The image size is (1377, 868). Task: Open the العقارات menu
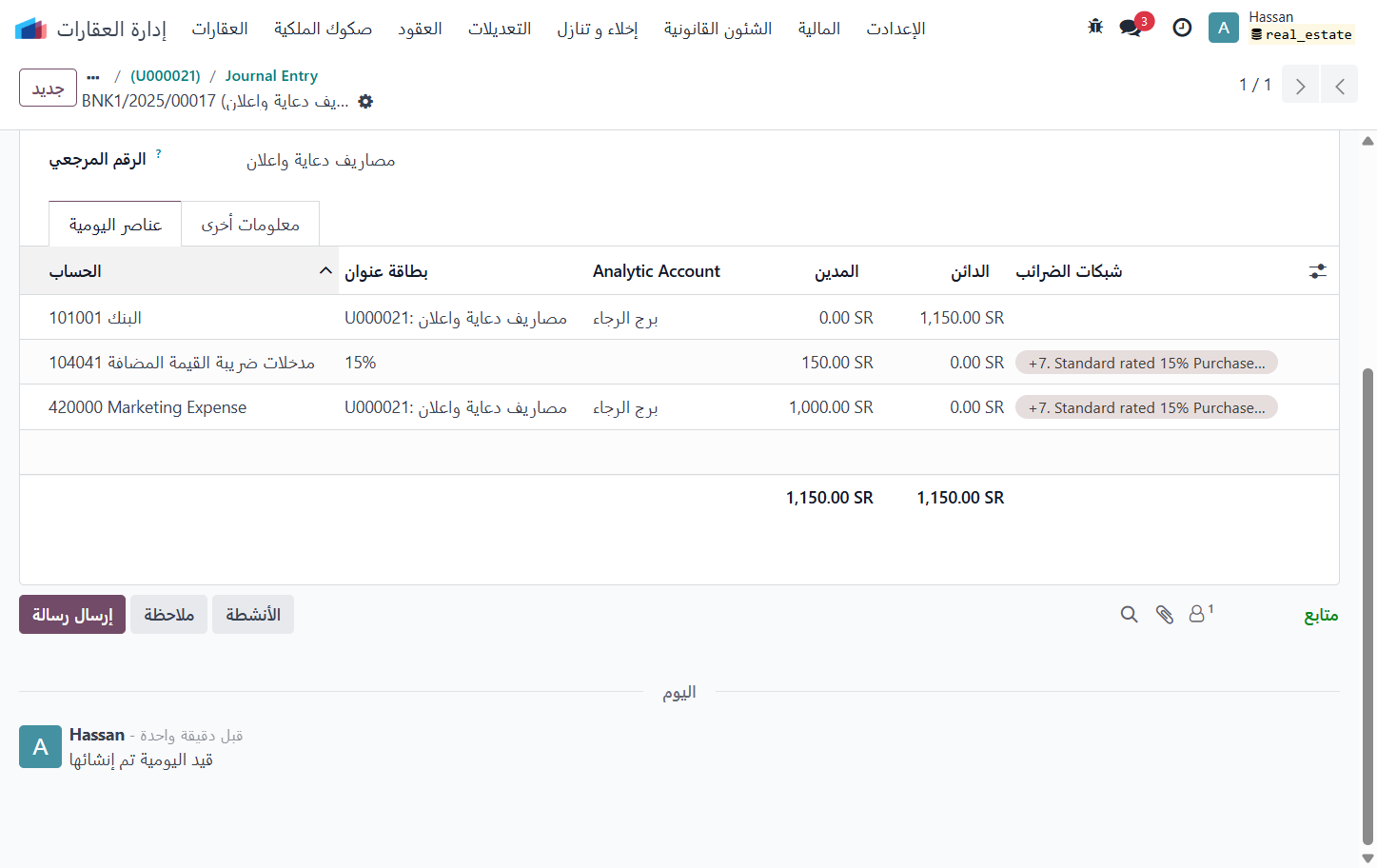pyautogui.click(x=220, y=29)
